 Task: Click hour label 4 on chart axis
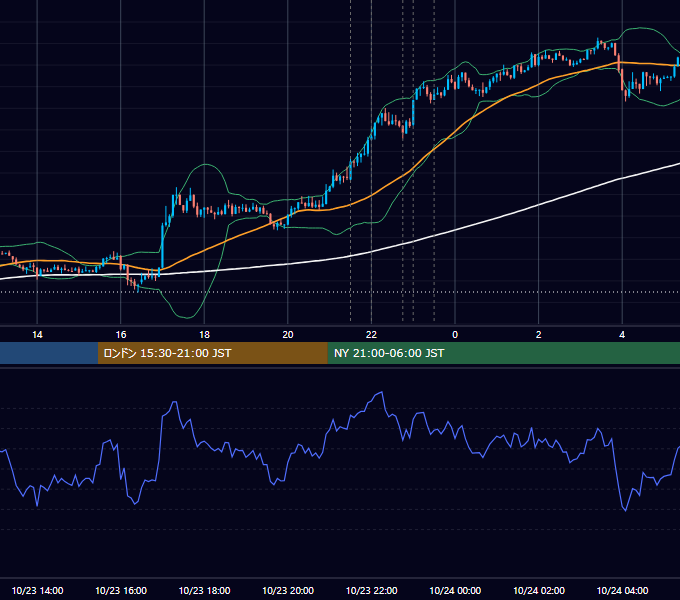tap(622, 335)
